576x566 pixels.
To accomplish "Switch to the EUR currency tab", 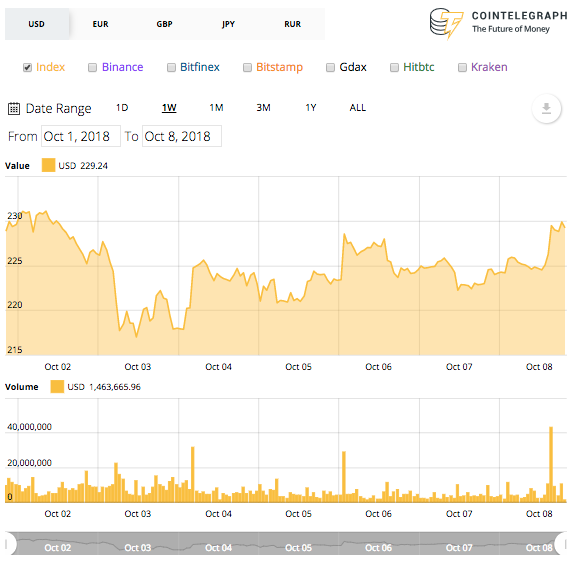I will tap(100, 24).
